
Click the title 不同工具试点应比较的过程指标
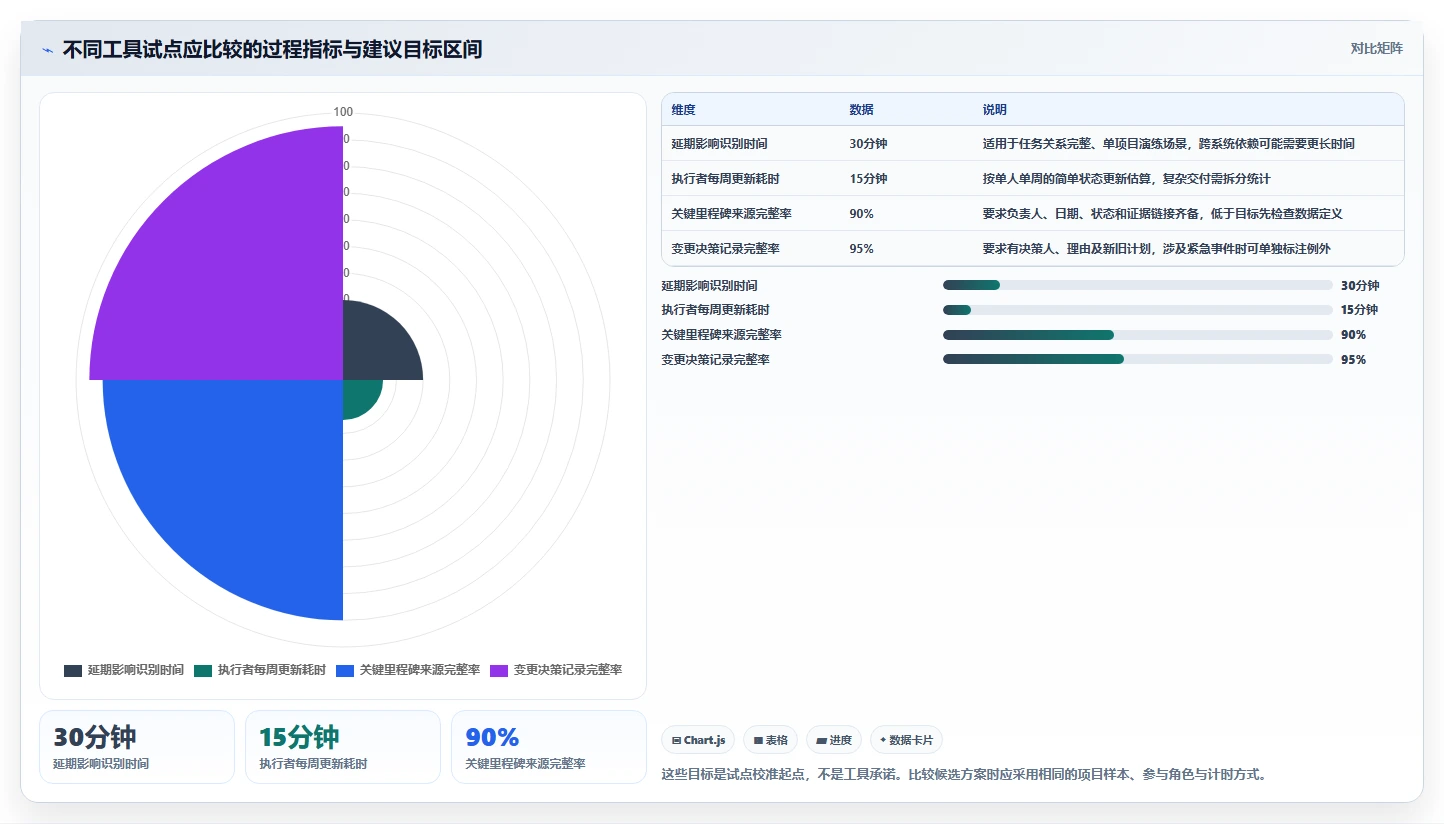coord(272,50)
